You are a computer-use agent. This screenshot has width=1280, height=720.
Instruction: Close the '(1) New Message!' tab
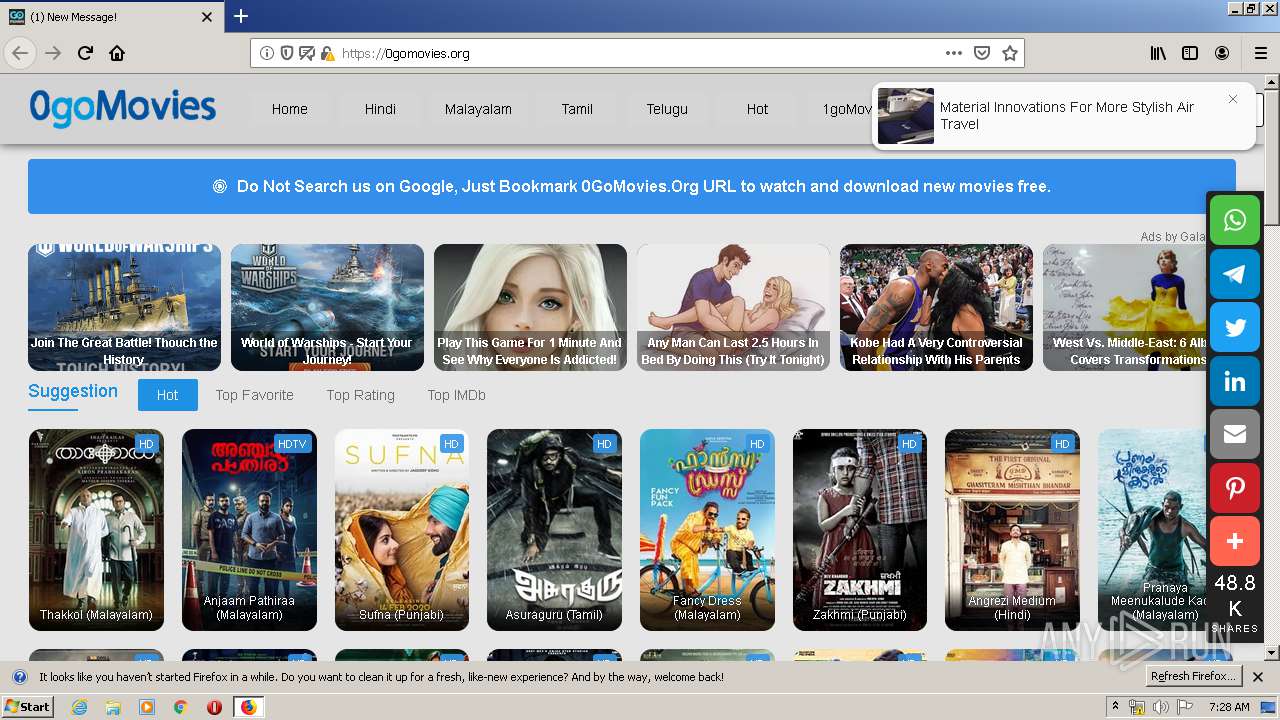pyautogui.click(x=207, y=17)
